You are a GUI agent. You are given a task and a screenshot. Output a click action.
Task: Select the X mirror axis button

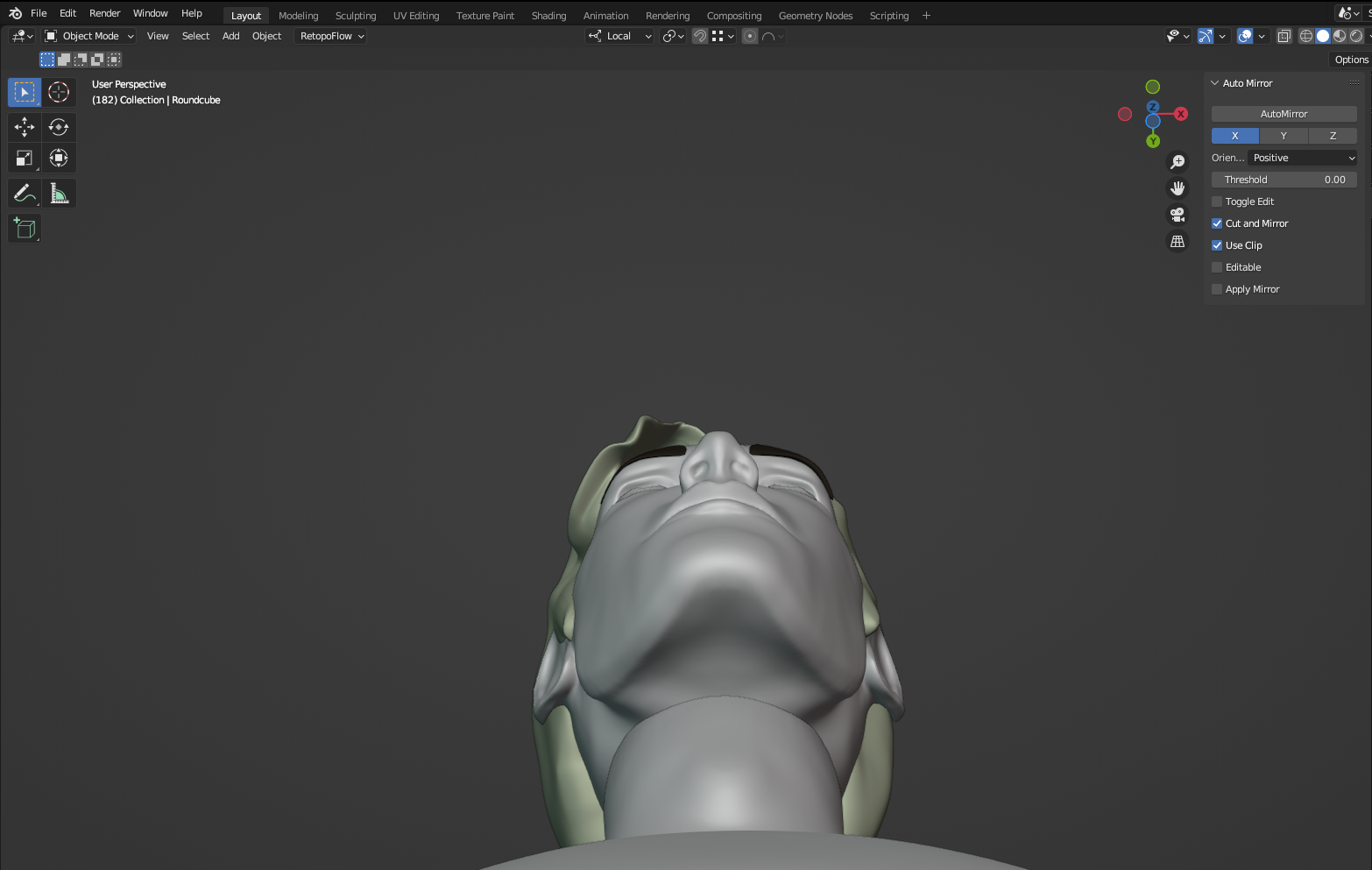(x=1235, y=136)
